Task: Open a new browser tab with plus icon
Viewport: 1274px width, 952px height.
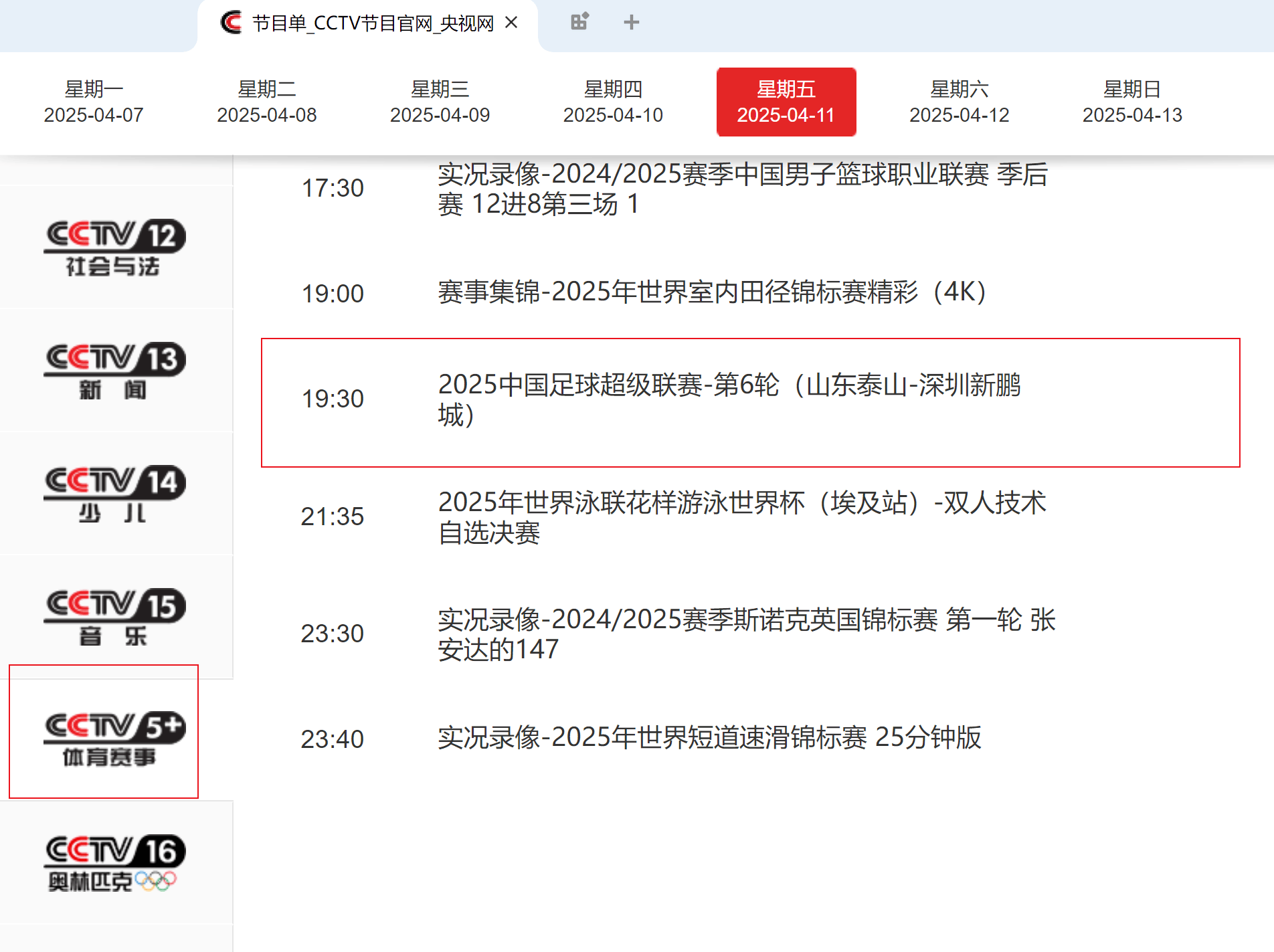Action: pos(631,23)
